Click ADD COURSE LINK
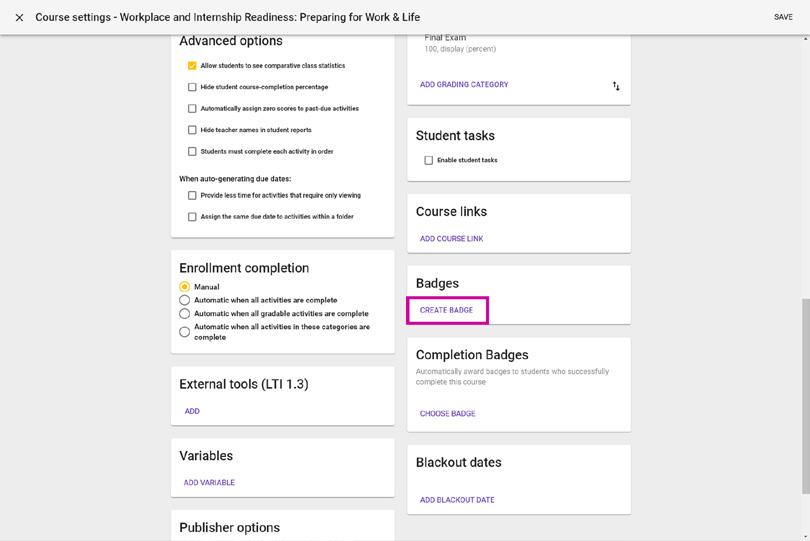Viewport: 810px width, 541px height. click(451, 239)
